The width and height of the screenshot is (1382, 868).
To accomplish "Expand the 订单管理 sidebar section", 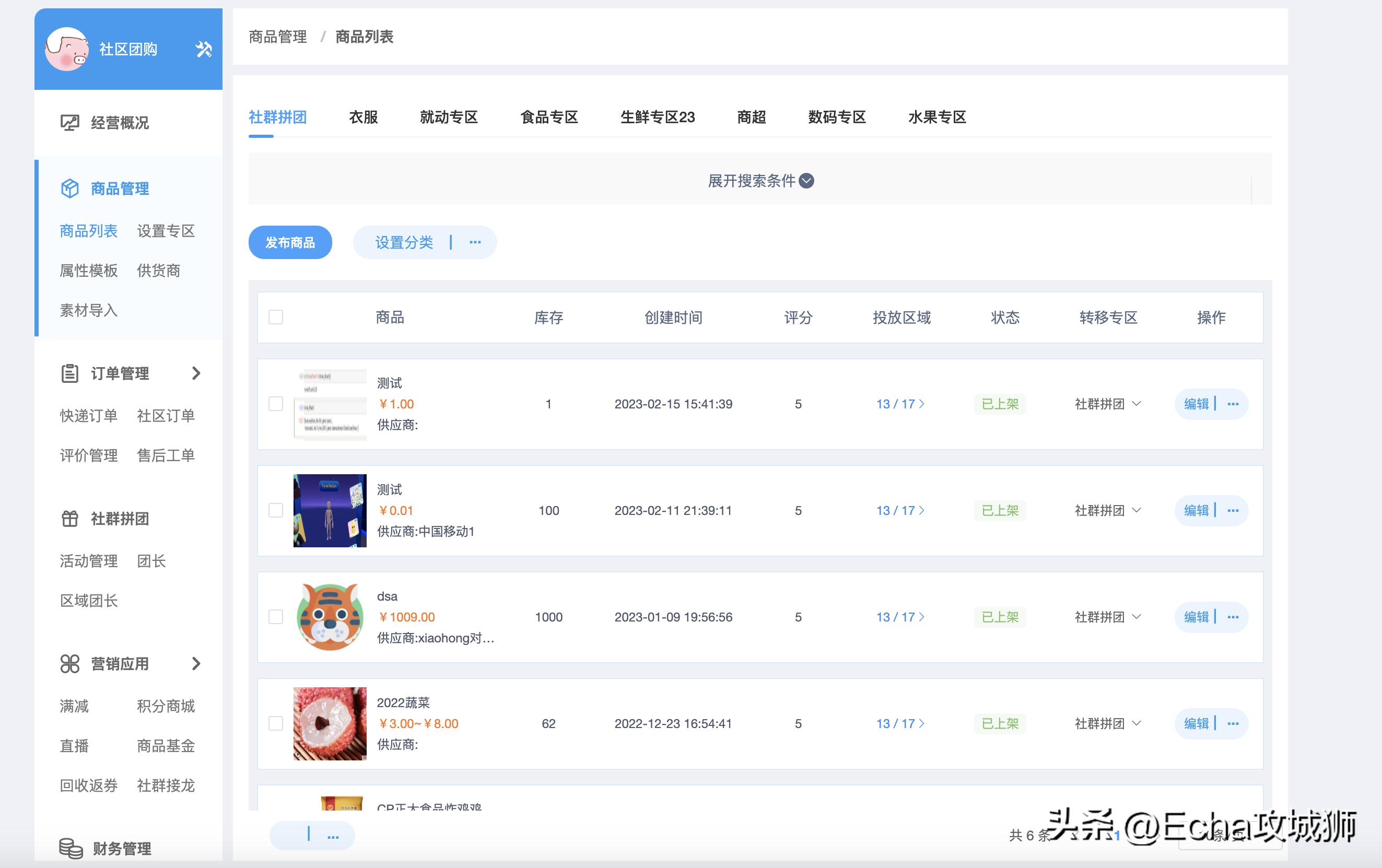I will (x=197, y=373).
